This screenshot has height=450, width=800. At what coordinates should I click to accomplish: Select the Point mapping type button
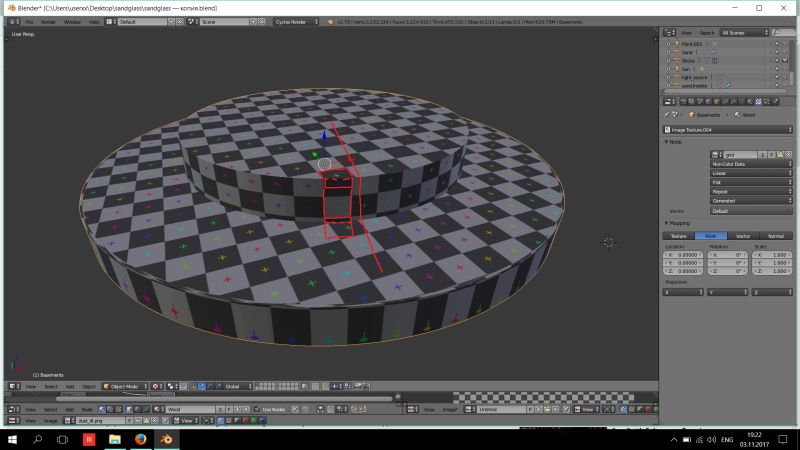click(711, 236)
